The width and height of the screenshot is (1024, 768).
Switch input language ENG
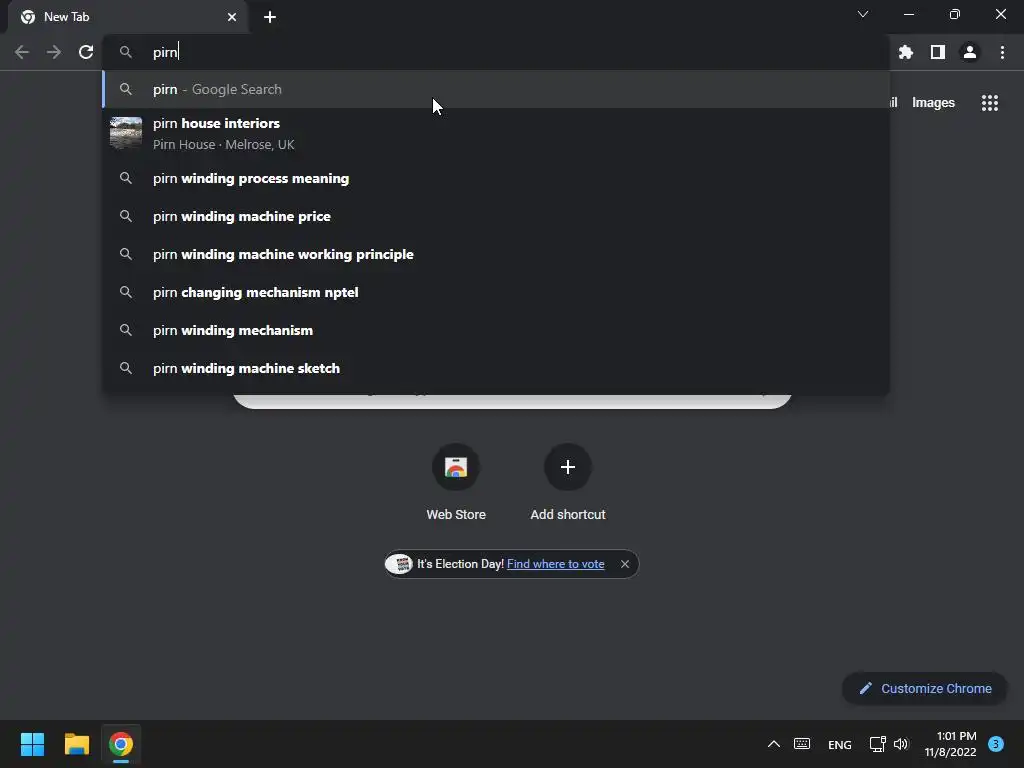pyautogui.click(x=840, y=744)
